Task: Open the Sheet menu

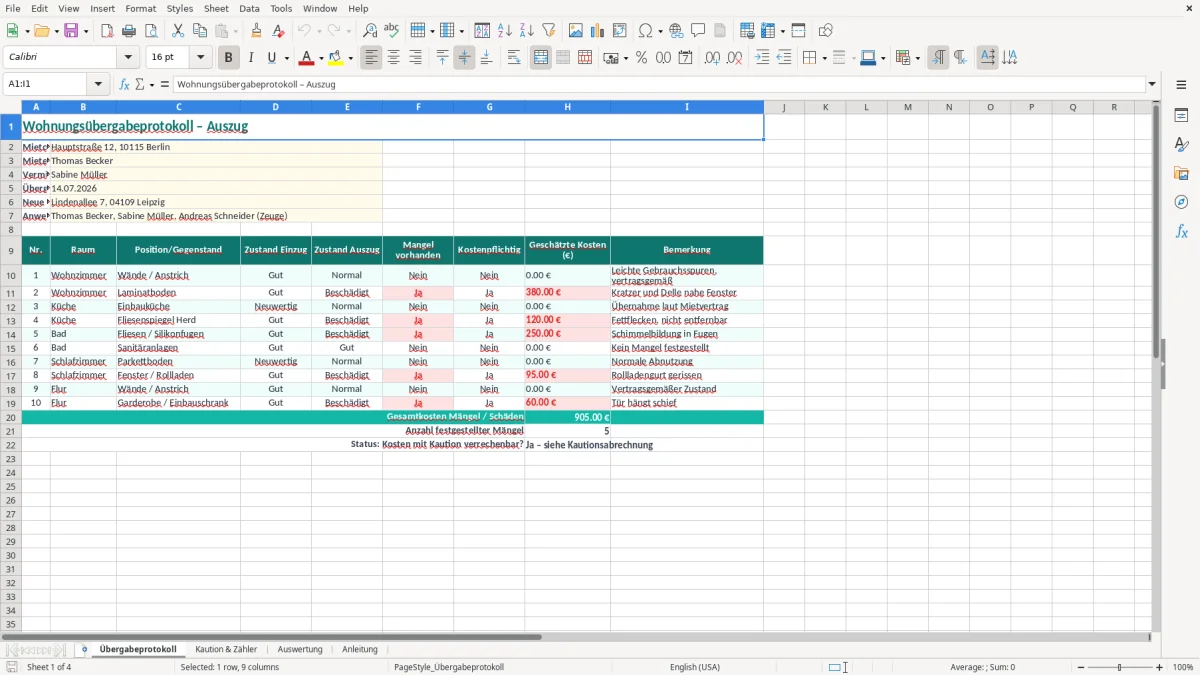Action: tap(216, 8)
